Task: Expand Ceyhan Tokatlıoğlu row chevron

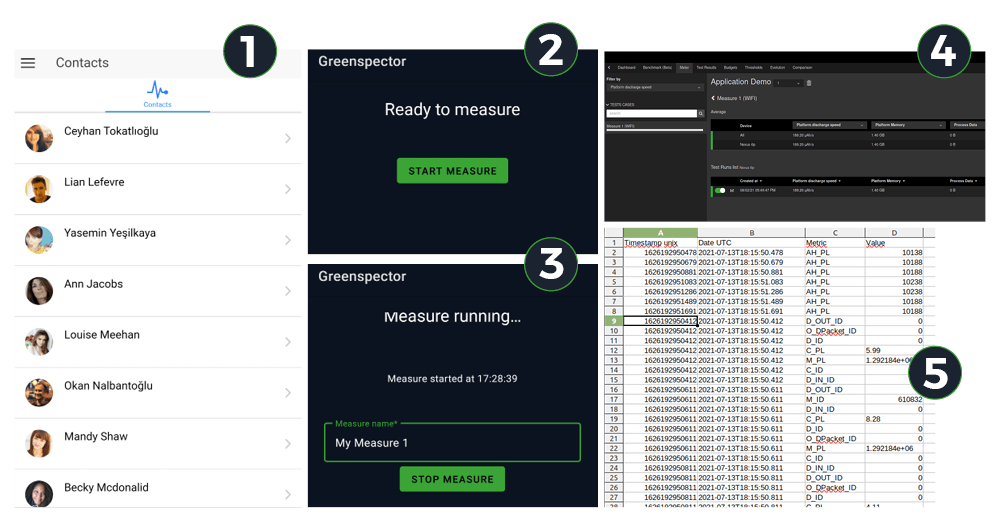Action: point(288,138)
